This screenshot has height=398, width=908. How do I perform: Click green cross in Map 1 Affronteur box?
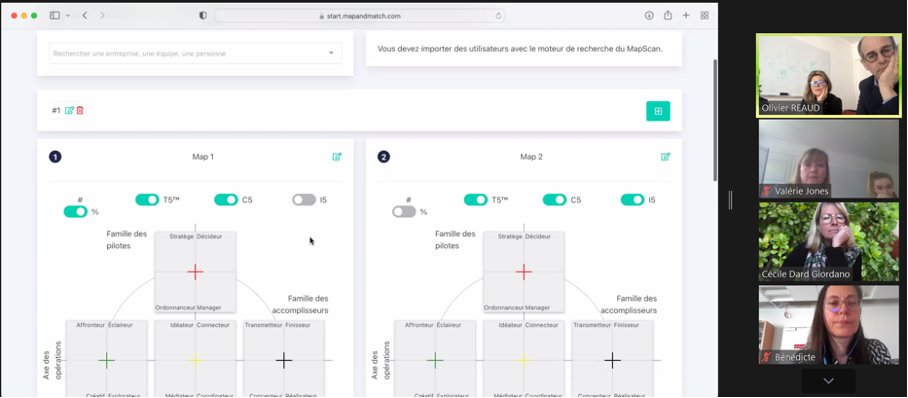[107, 360]
